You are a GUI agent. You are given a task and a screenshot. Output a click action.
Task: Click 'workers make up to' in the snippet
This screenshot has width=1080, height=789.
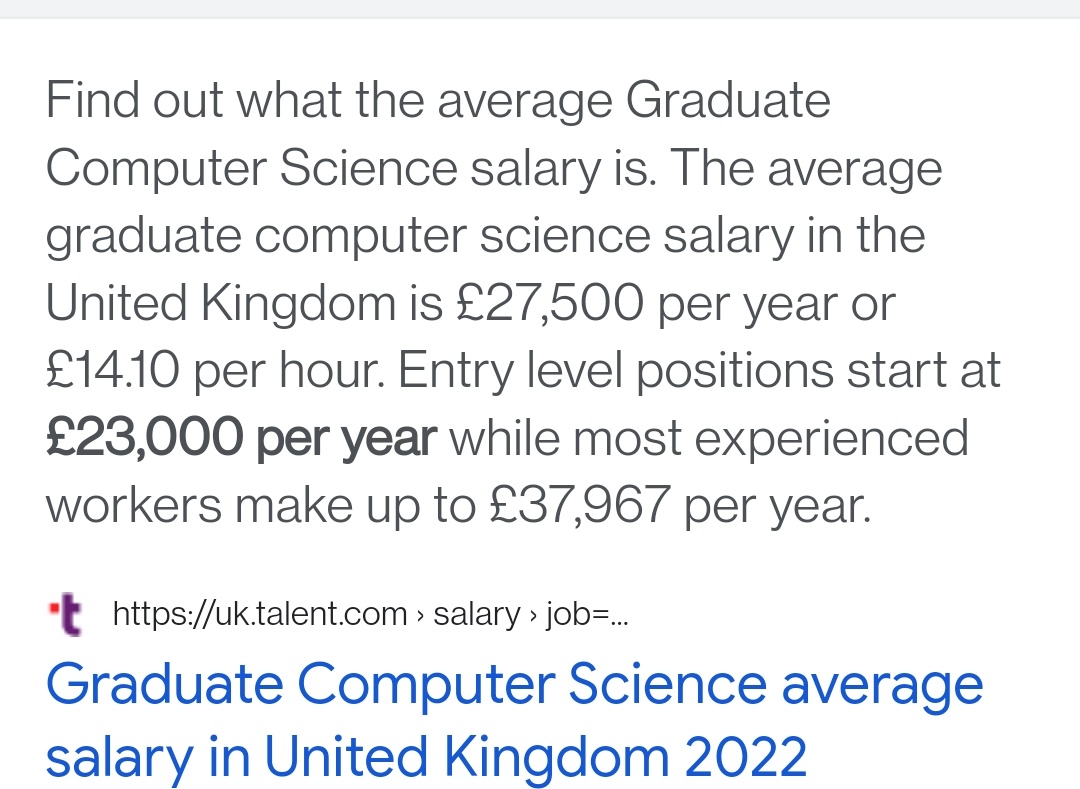260,506
